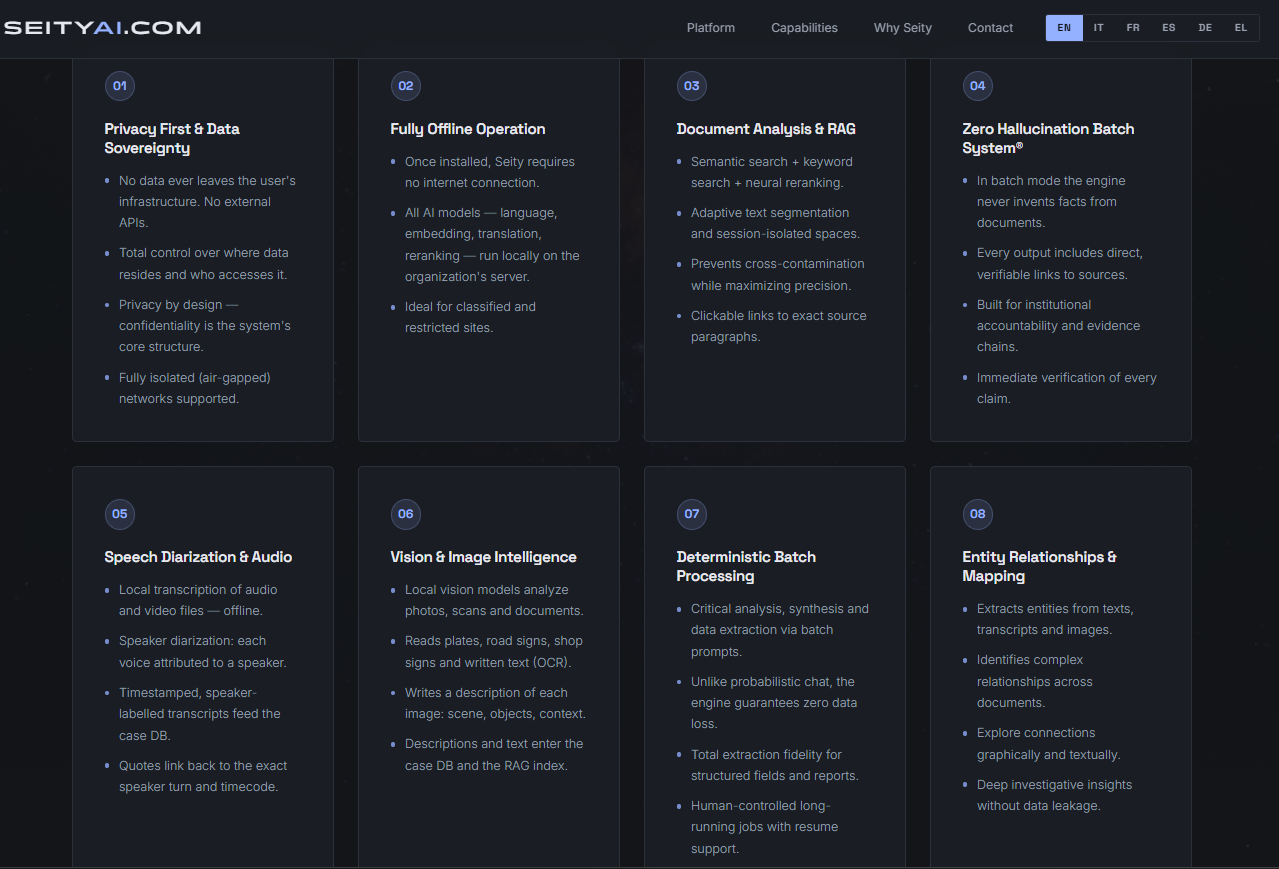
Task: Click 'Clickable links to exact source paragraphs.'
Action: point(779,326)
